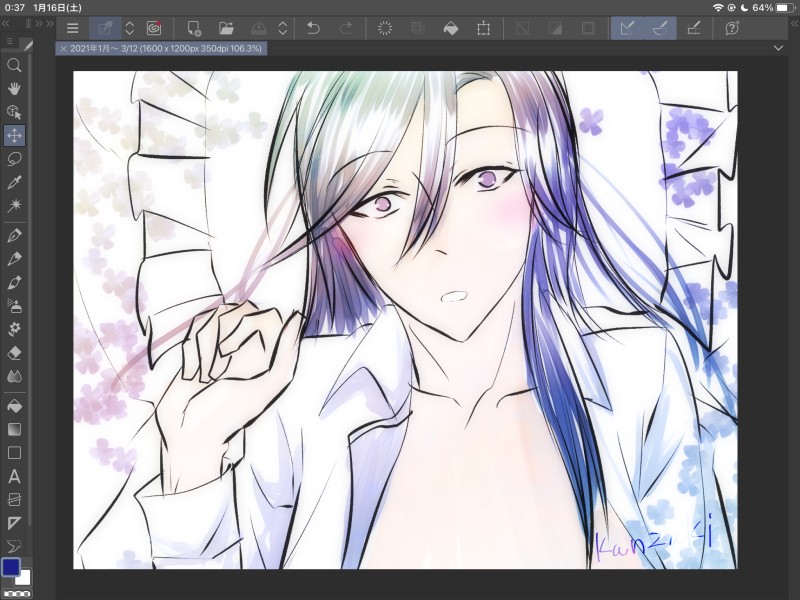Image resolution: width=800 pixels, height=600 pixels.
Task: Expand the arrows beside the Quick Access icon
Action: 130,29
